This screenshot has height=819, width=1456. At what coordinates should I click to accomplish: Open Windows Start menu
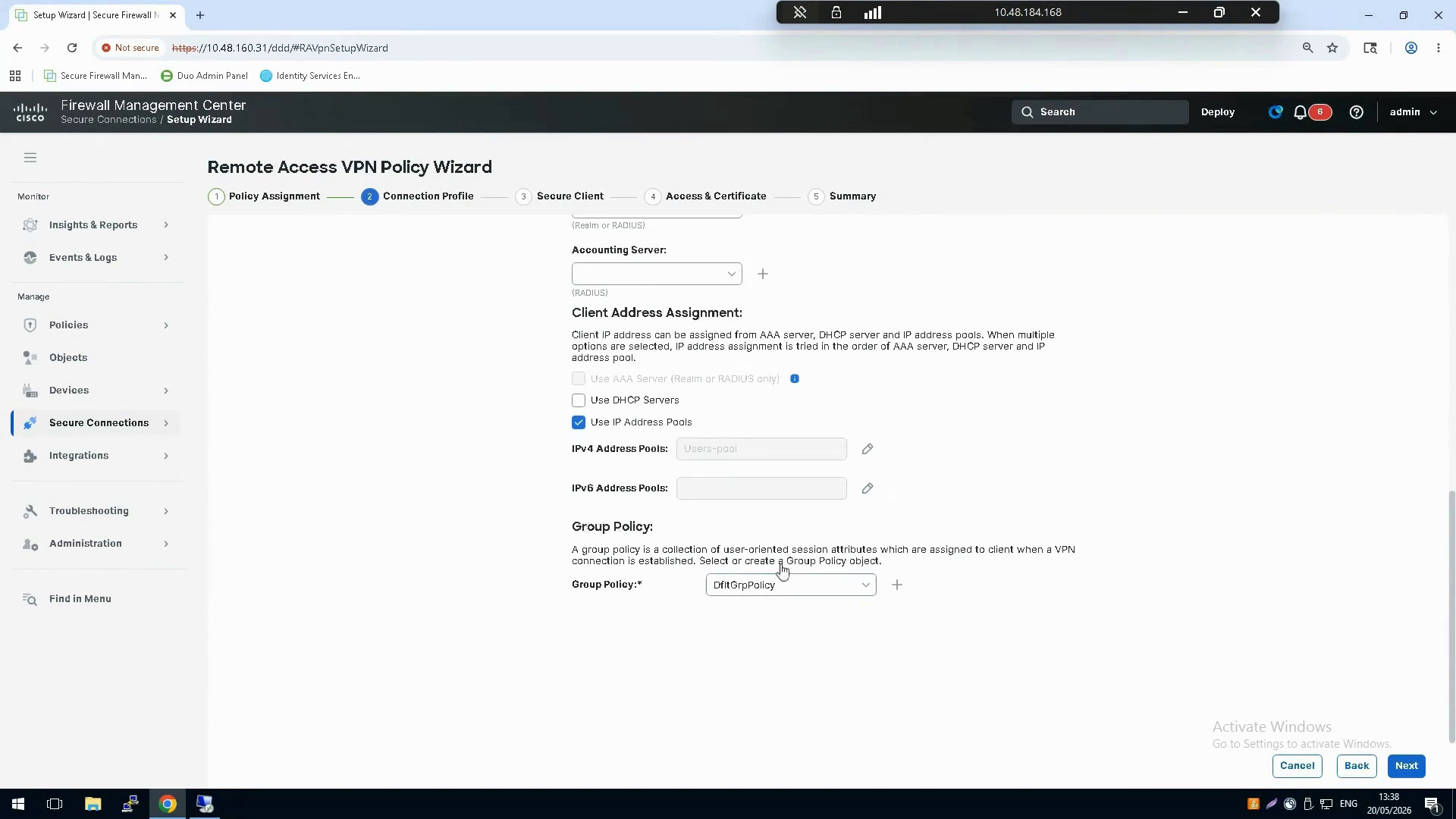[x=17, y=804]
